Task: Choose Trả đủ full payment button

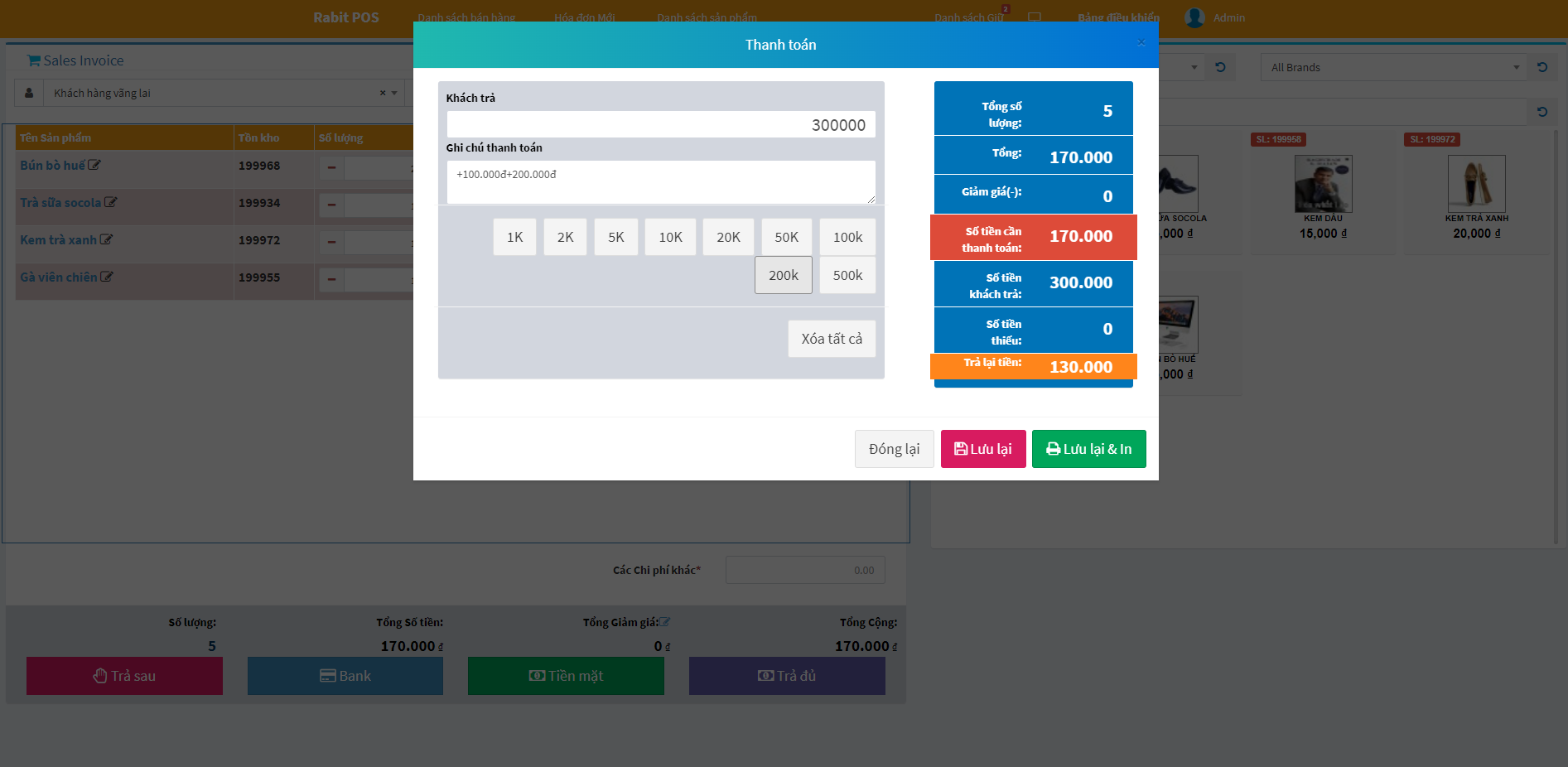Action: 787,676
